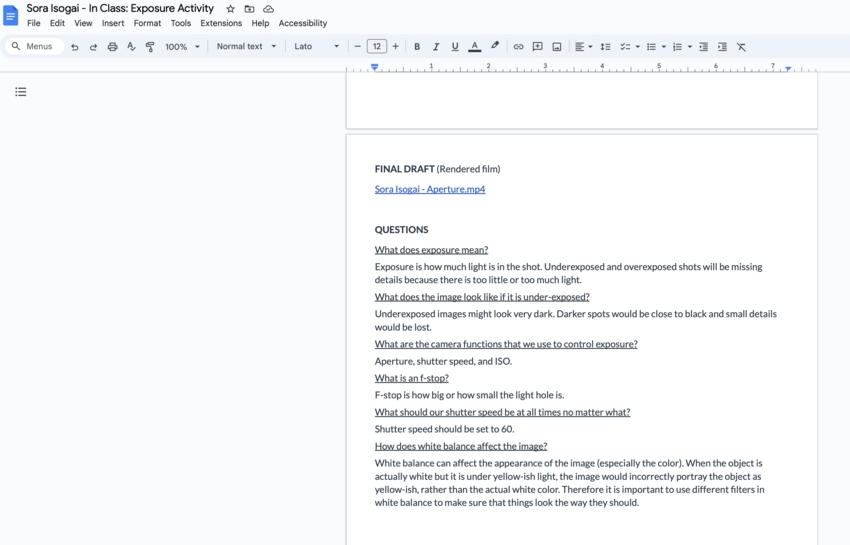Image resolution: width=850 pixels, height=545 pixels.
Task: Toggle bold formatting
Action: point(417,47)
